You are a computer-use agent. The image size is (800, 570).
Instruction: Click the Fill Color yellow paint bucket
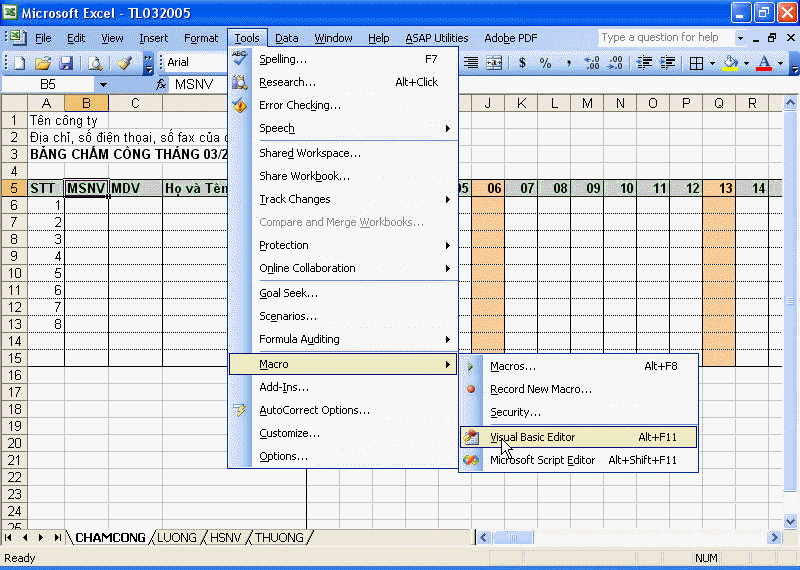tap(731, 63)
